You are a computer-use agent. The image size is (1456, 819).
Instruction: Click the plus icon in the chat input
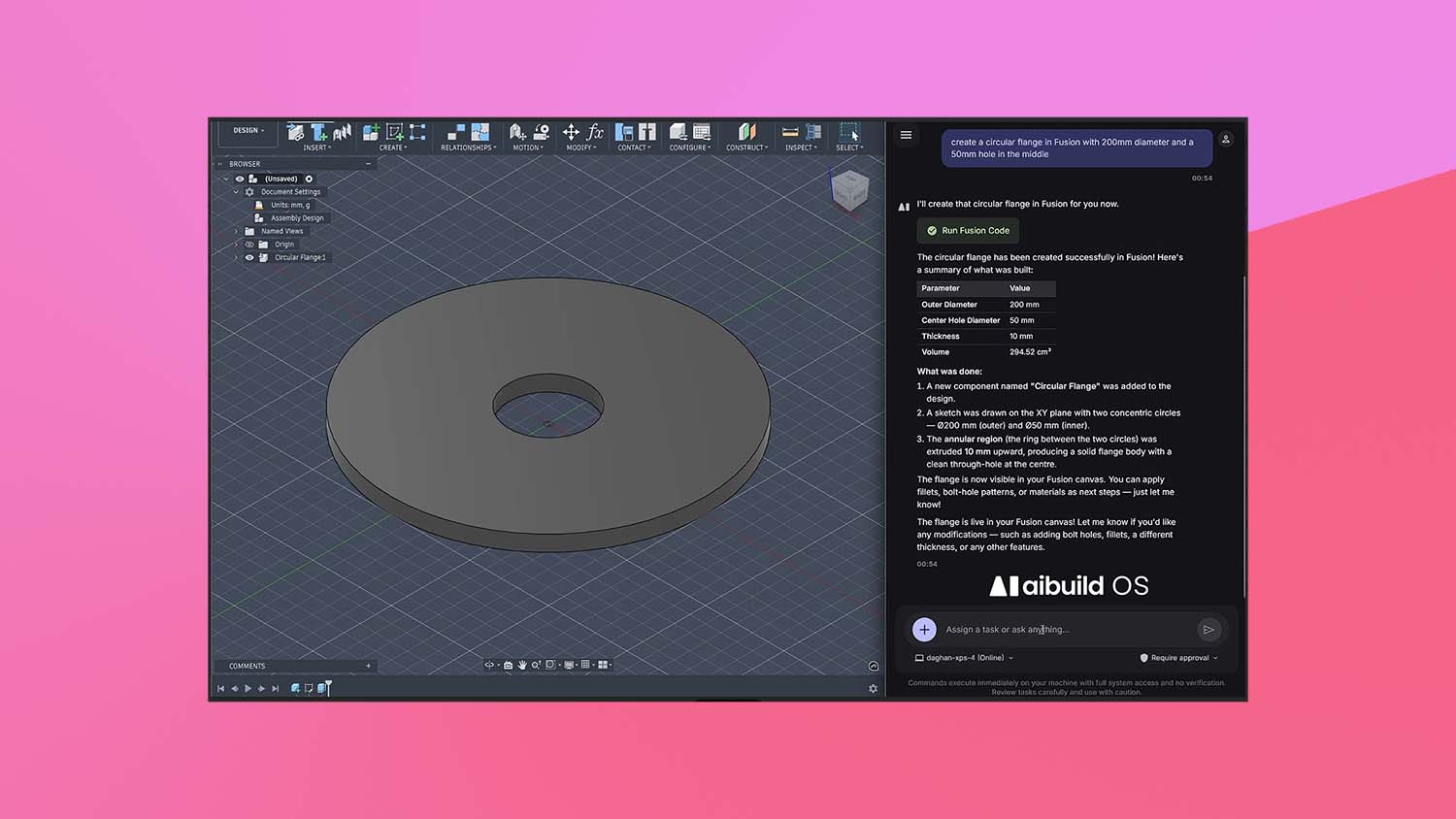[923, 630]
